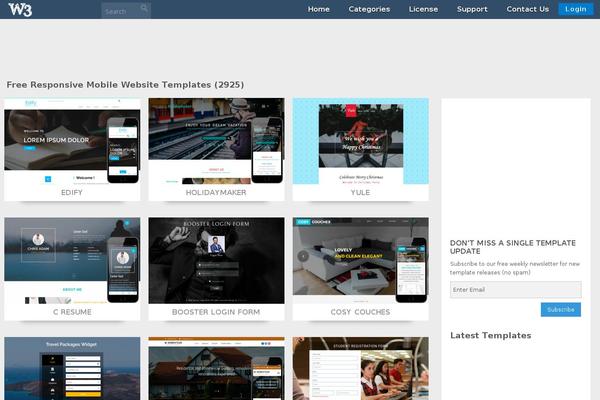Open the Categories menu
Viewport: 600px width, 400px height.
(369, 9)
